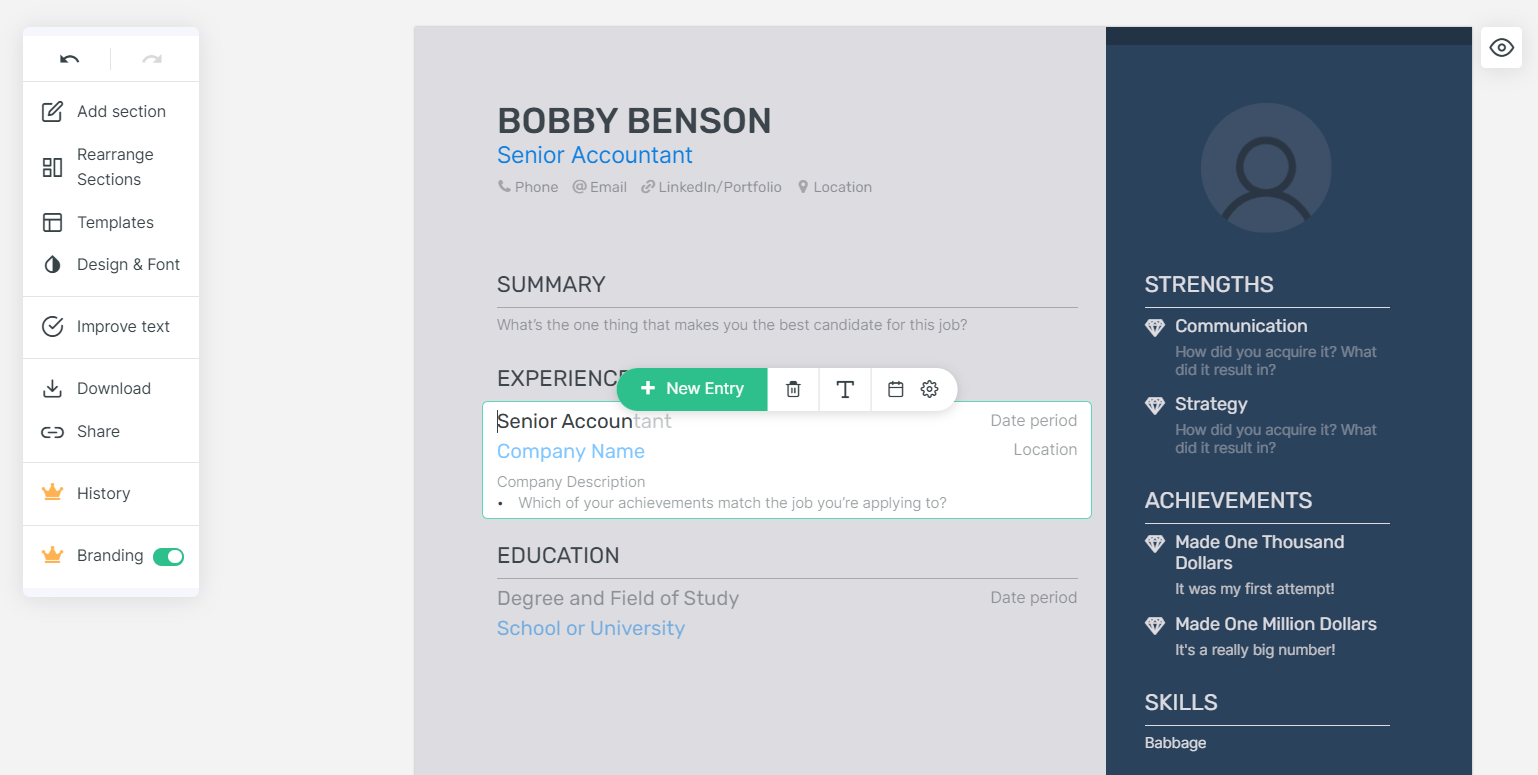
Task: Delete entry with the trash icon
Action: click(x=793, y=389)
